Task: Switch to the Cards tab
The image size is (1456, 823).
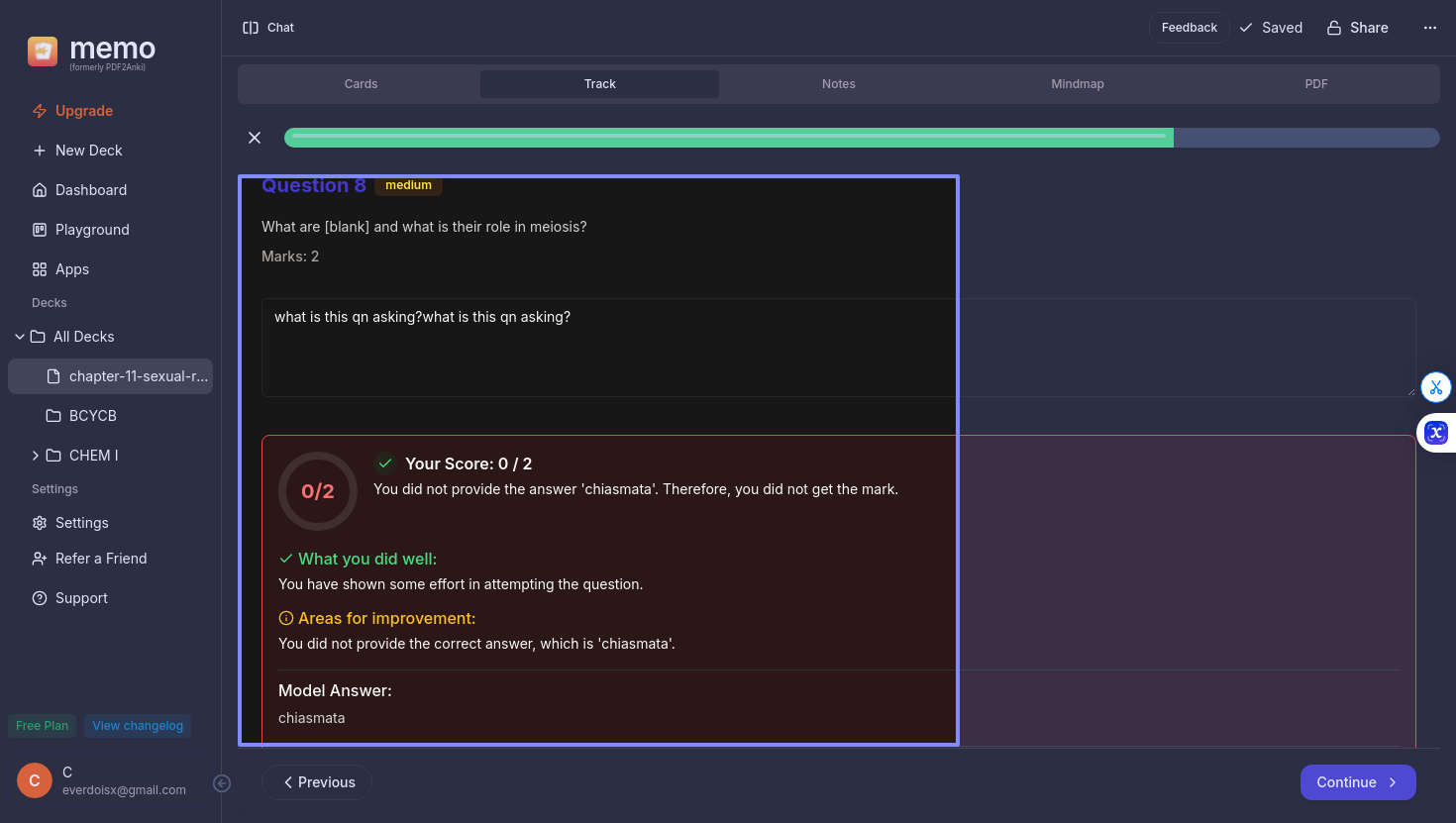Action: 361,84
